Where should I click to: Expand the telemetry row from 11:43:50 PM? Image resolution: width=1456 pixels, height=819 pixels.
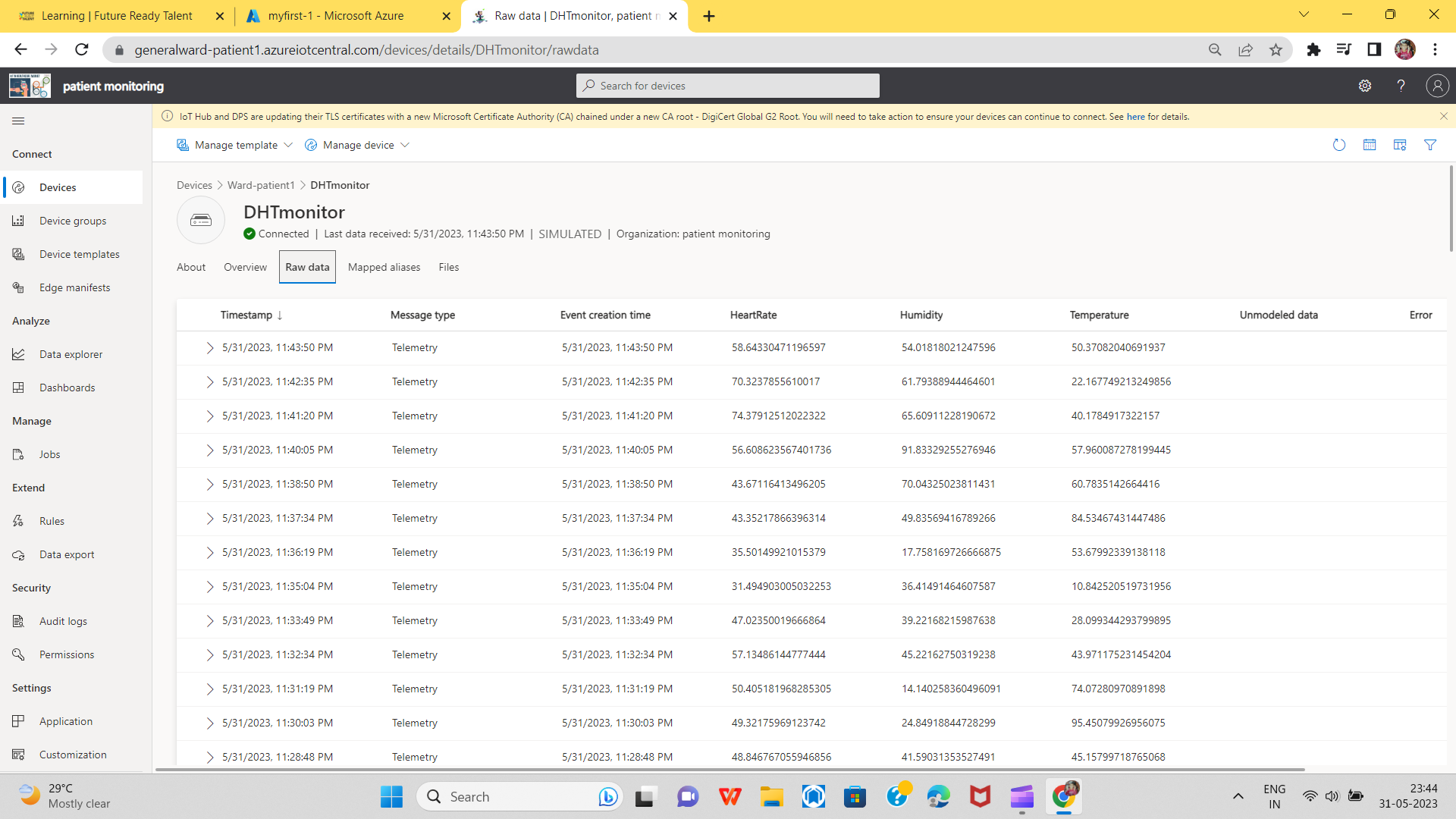210,348
